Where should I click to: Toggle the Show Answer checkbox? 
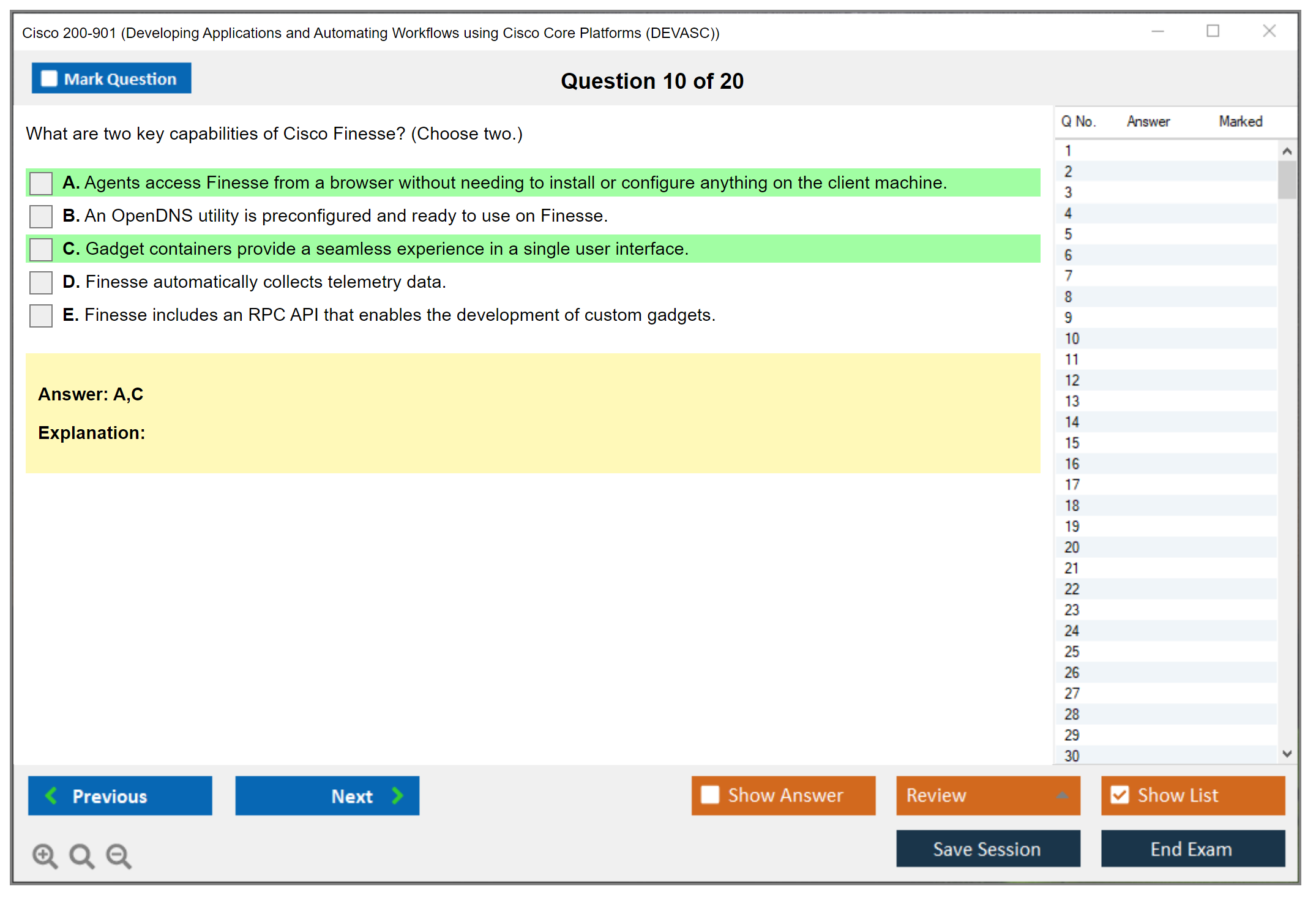click(x=710, y=795)
